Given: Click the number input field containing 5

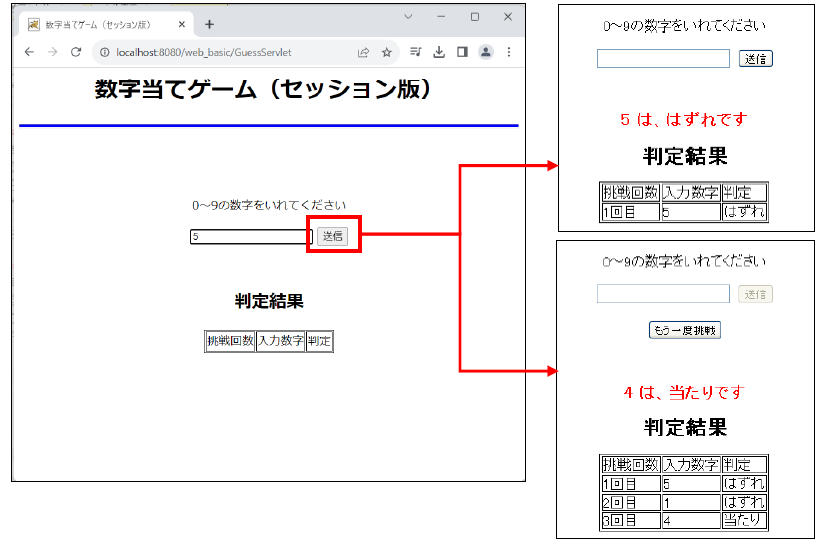Looking at the screenshot, I should 250,237.
